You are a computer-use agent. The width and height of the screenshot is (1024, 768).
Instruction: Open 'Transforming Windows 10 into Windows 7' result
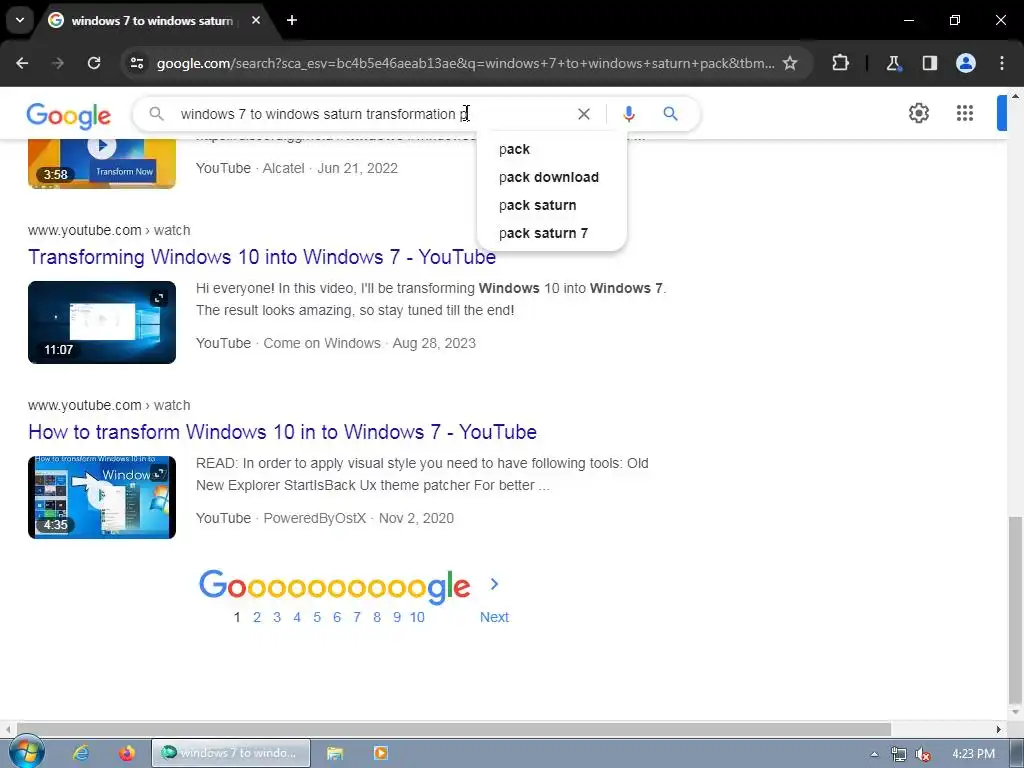click(x=262, y=257)
